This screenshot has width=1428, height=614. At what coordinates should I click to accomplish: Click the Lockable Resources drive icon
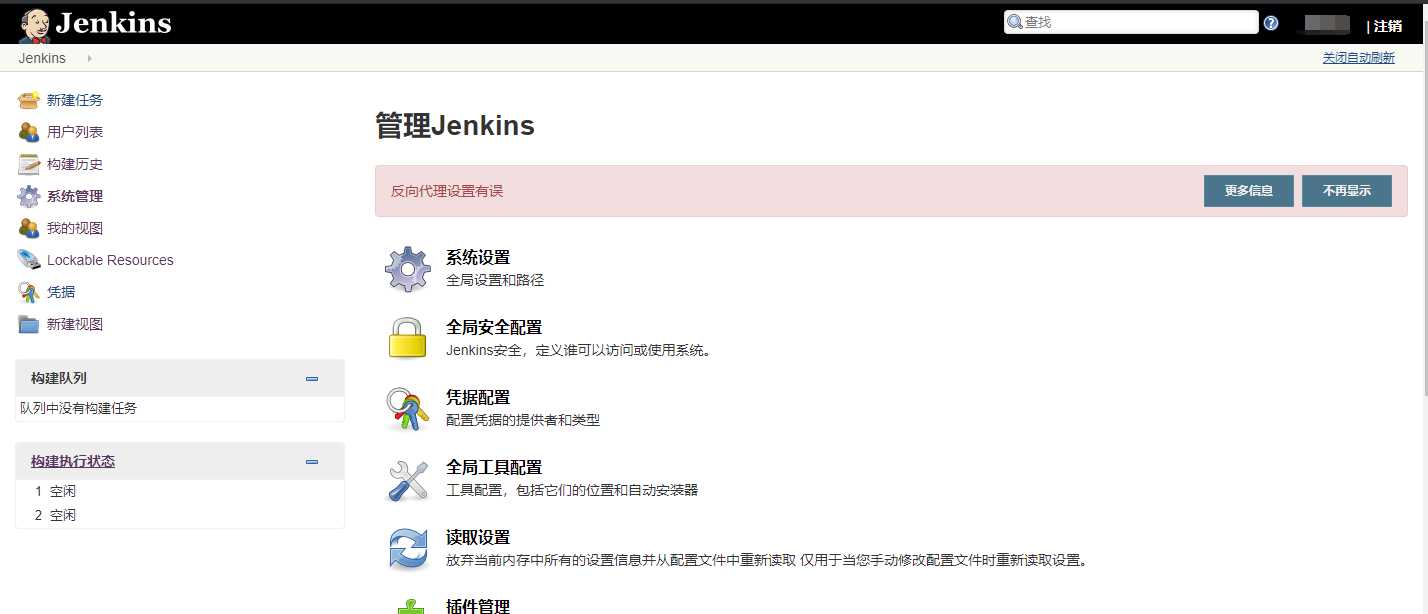[29, 260]
